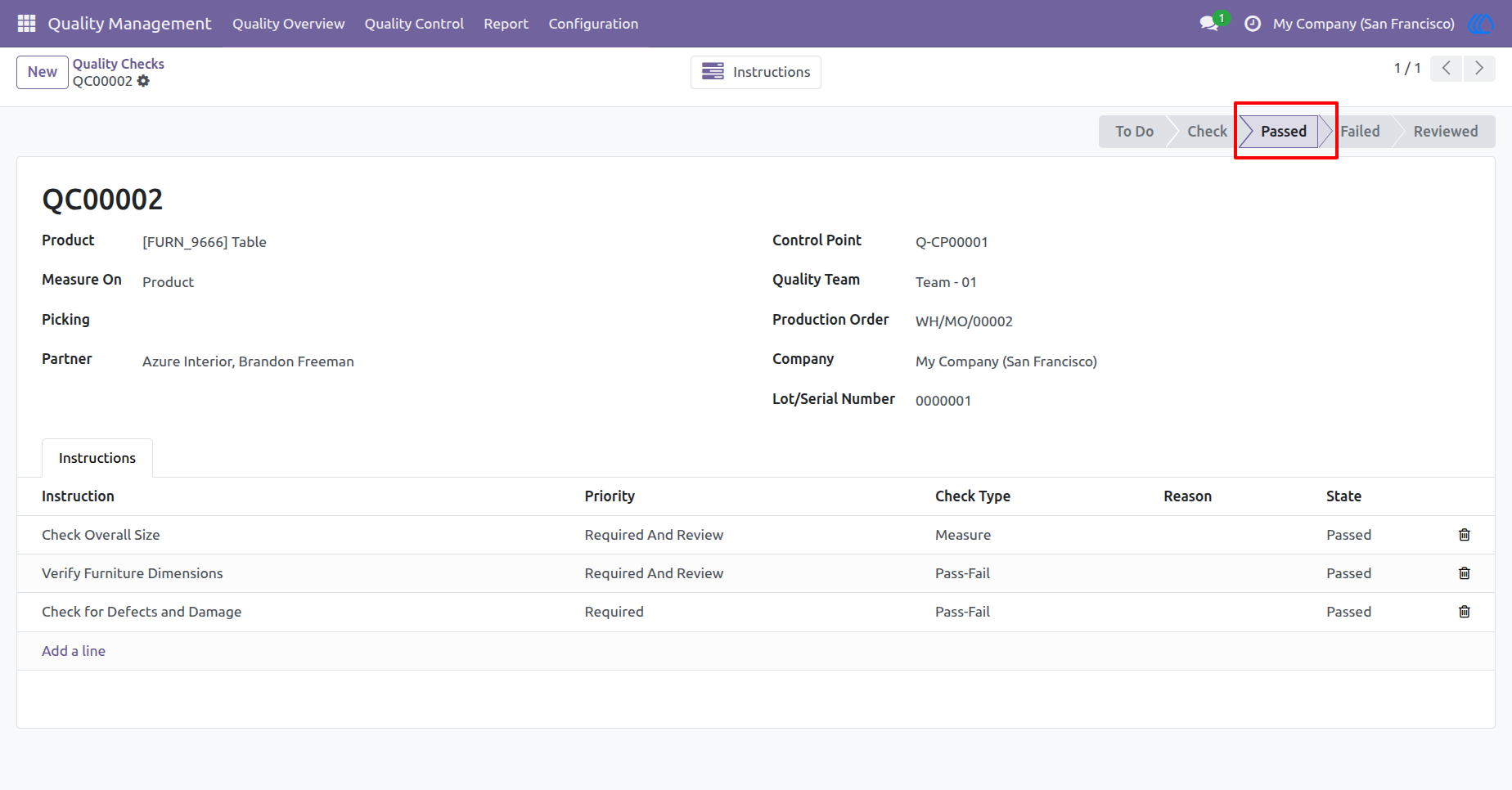
Task: Set the status to Failed
Action: click(x=1360, y=132)
